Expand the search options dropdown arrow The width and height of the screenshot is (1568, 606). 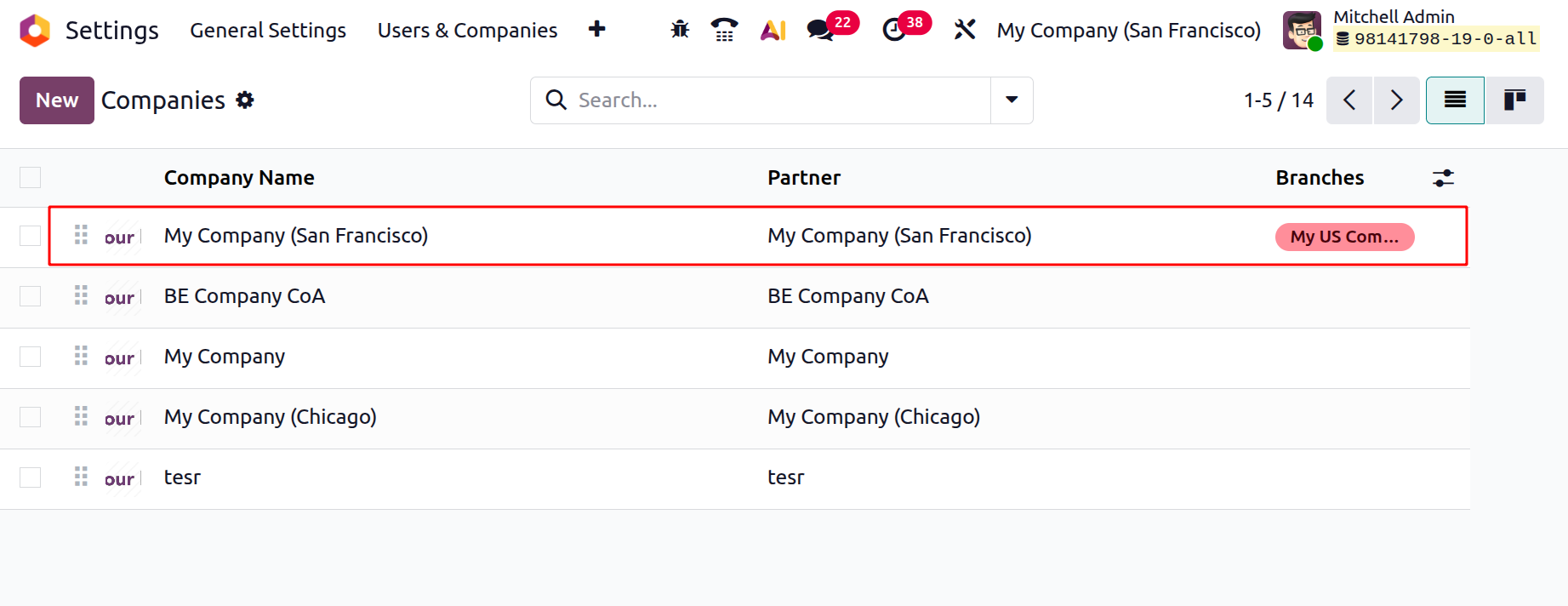pyautogui.click(x=1012, y=100)
